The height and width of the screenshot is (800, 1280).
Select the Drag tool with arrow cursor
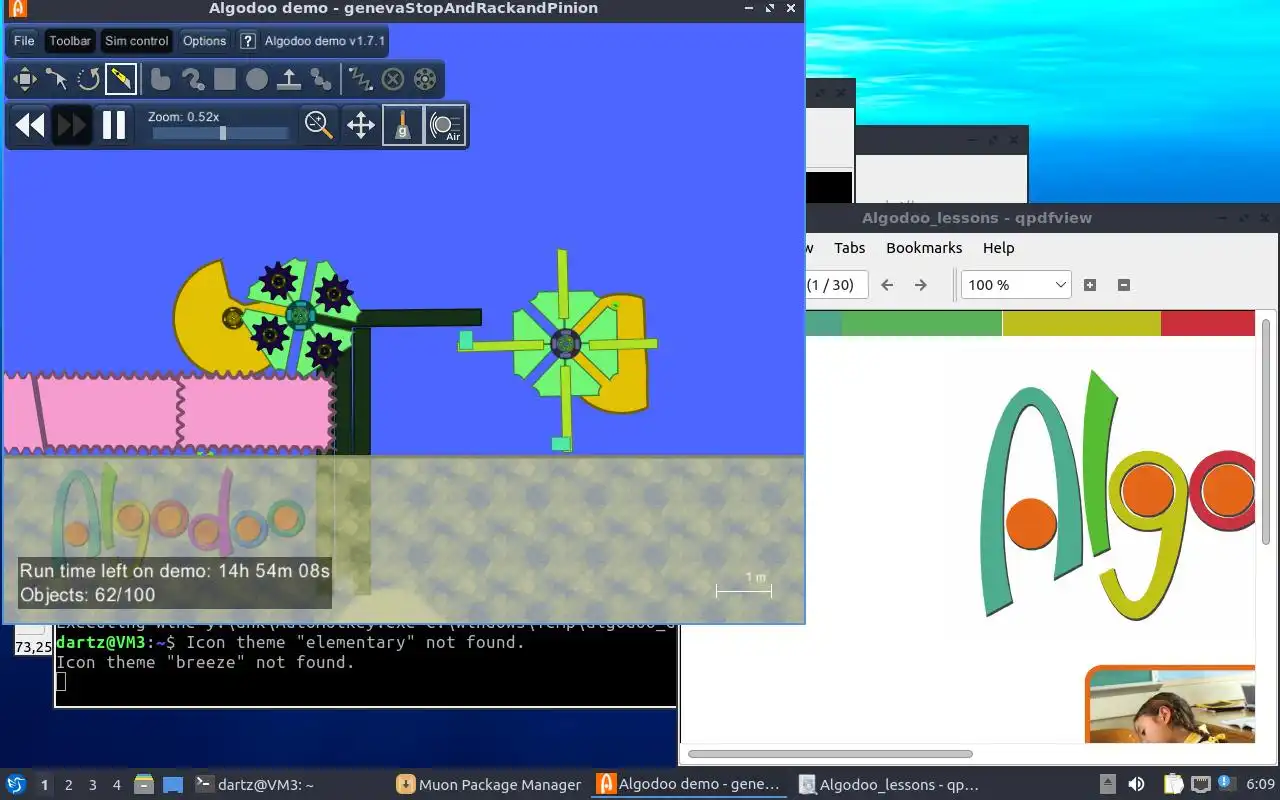[56, 79]
